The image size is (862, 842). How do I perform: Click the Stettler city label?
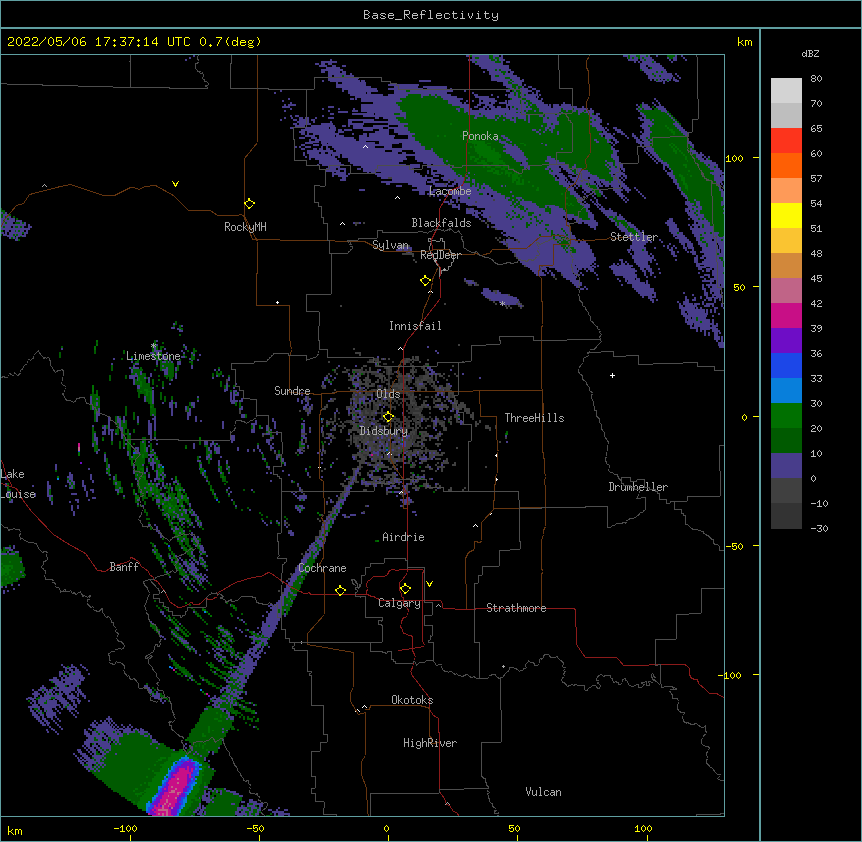click(634, 237)
